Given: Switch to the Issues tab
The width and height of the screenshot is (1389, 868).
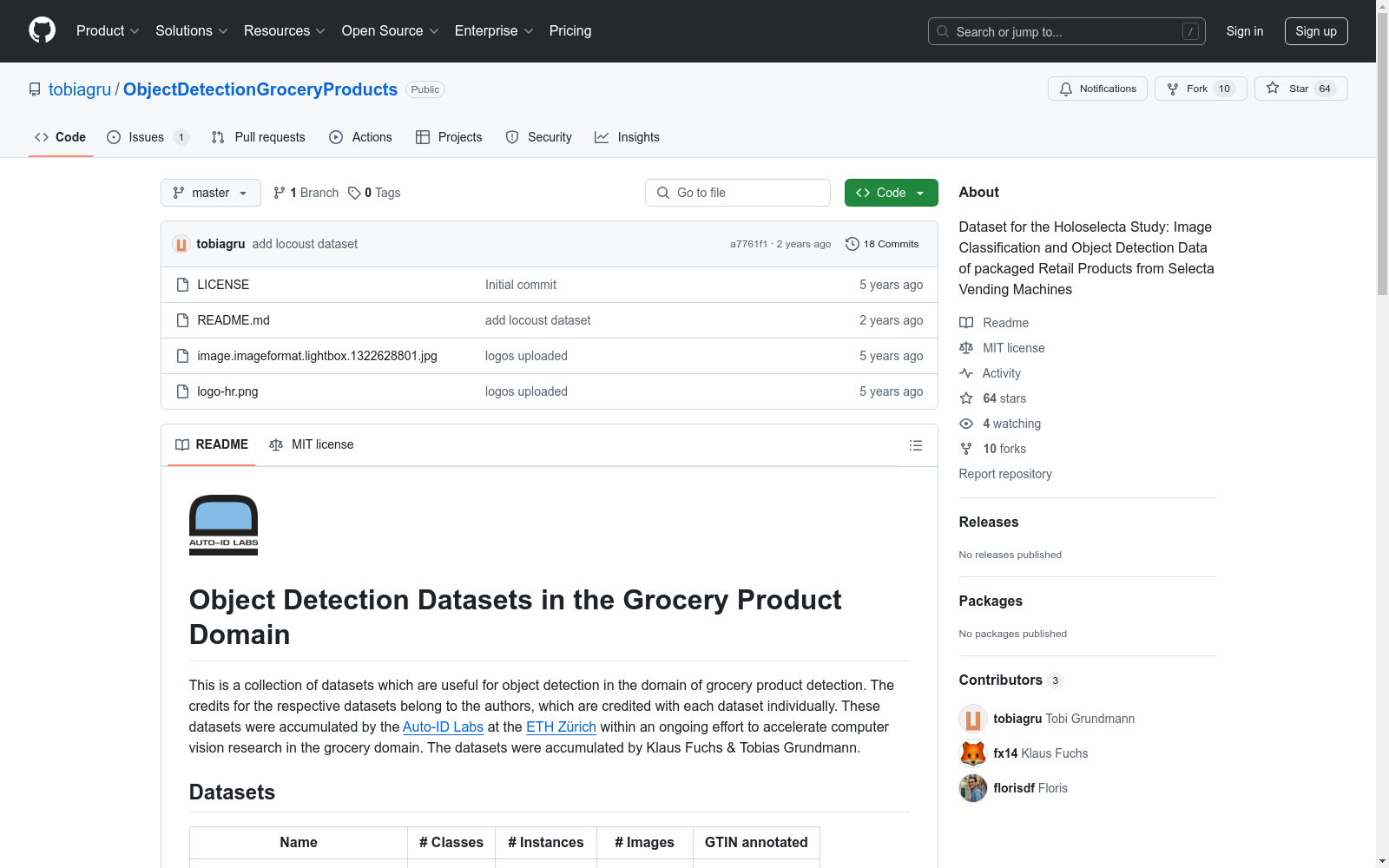Looking at the screenshot, I should [148, 137].
